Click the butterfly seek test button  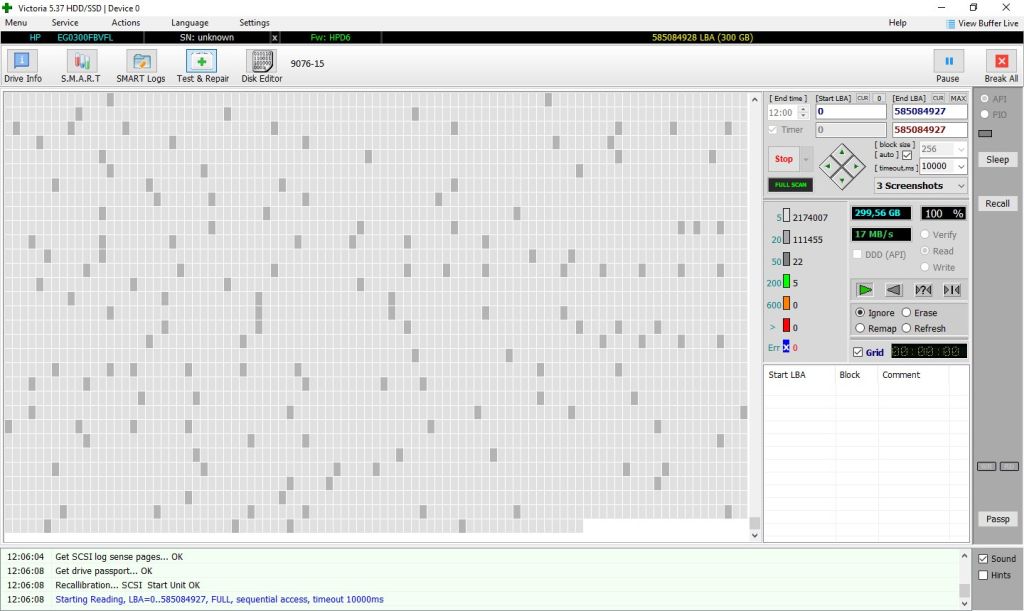point(952,290)
